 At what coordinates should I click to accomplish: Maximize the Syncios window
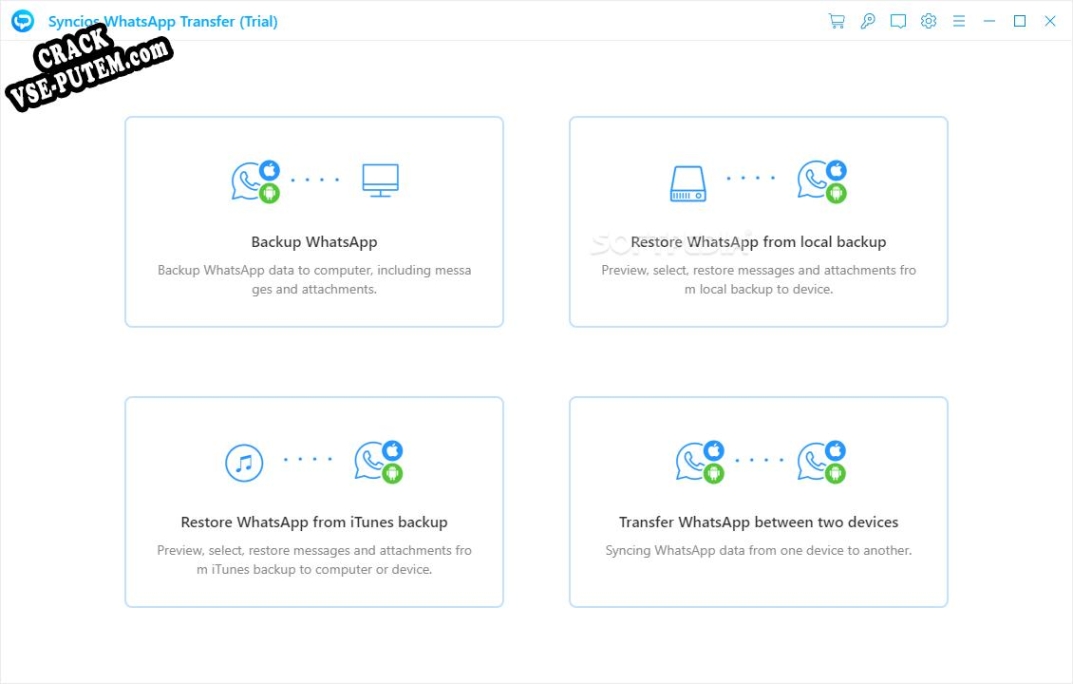tap(1020, 21)
